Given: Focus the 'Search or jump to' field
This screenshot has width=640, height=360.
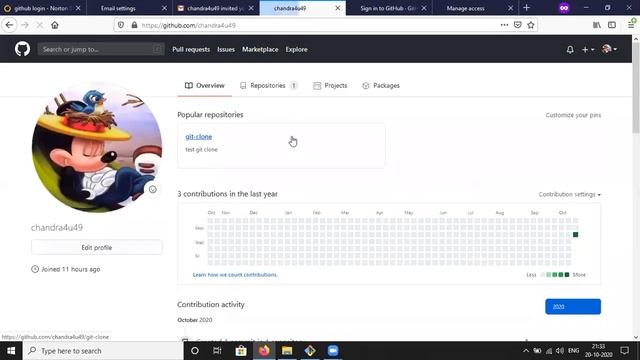Looking at the screenshot, I should coord(101,49).
